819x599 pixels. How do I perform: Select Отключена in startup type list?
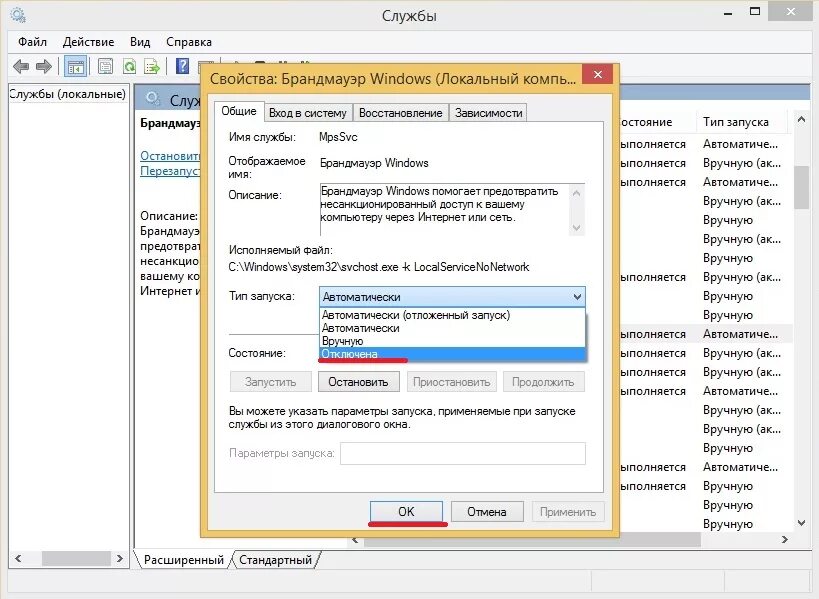452,354
